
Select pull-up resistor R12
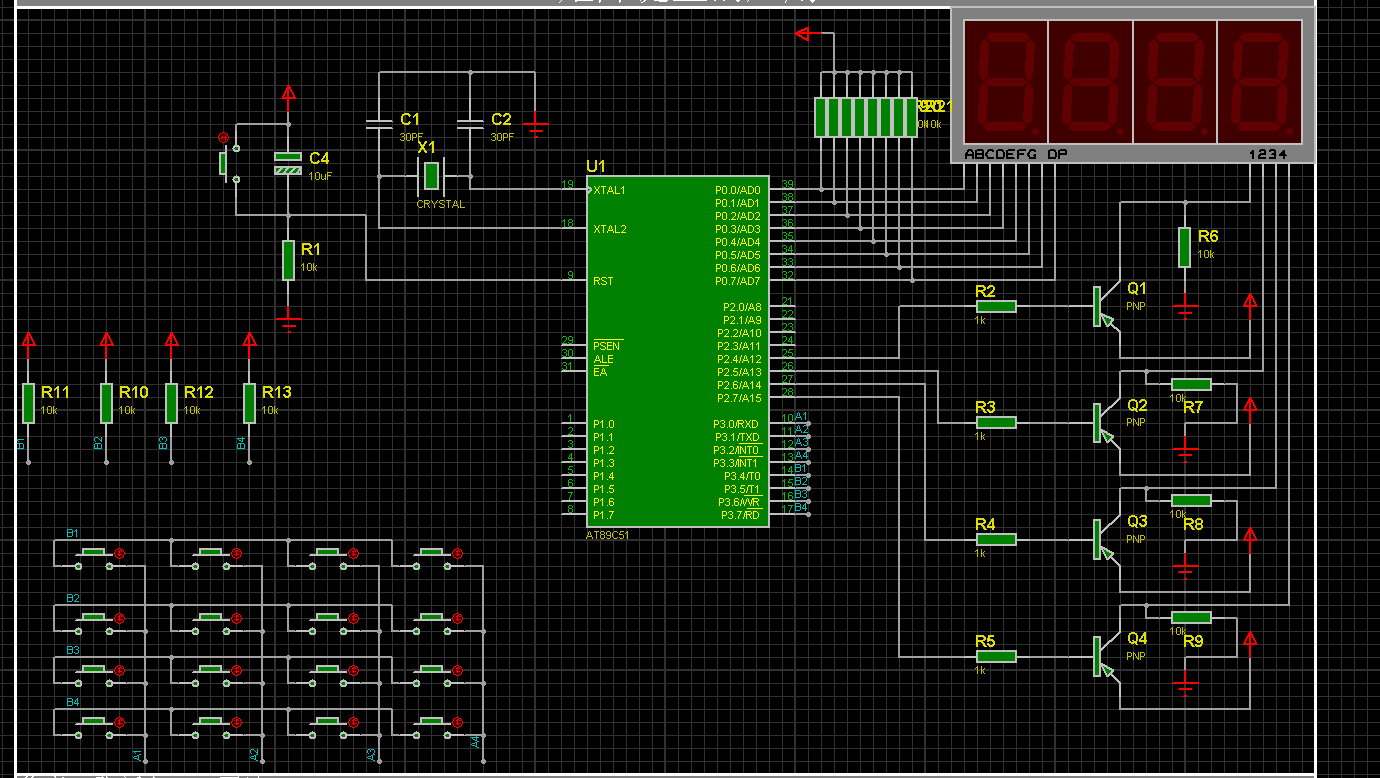(x=171, y=403)
